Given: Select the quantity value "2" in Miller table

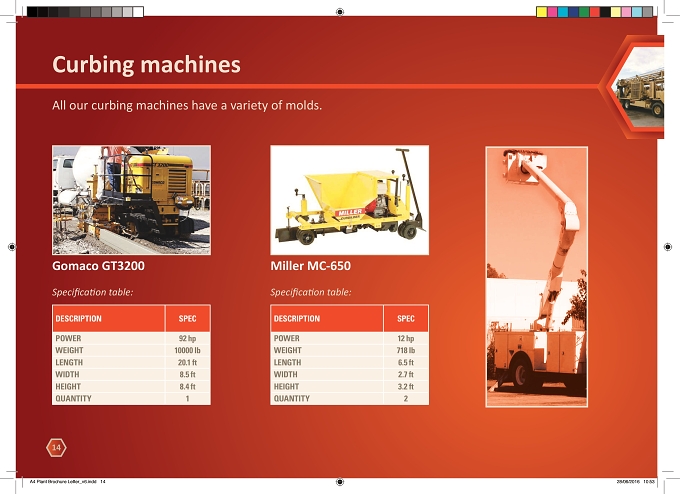Looking at the screenshot, I should click(x=406, y=398).
